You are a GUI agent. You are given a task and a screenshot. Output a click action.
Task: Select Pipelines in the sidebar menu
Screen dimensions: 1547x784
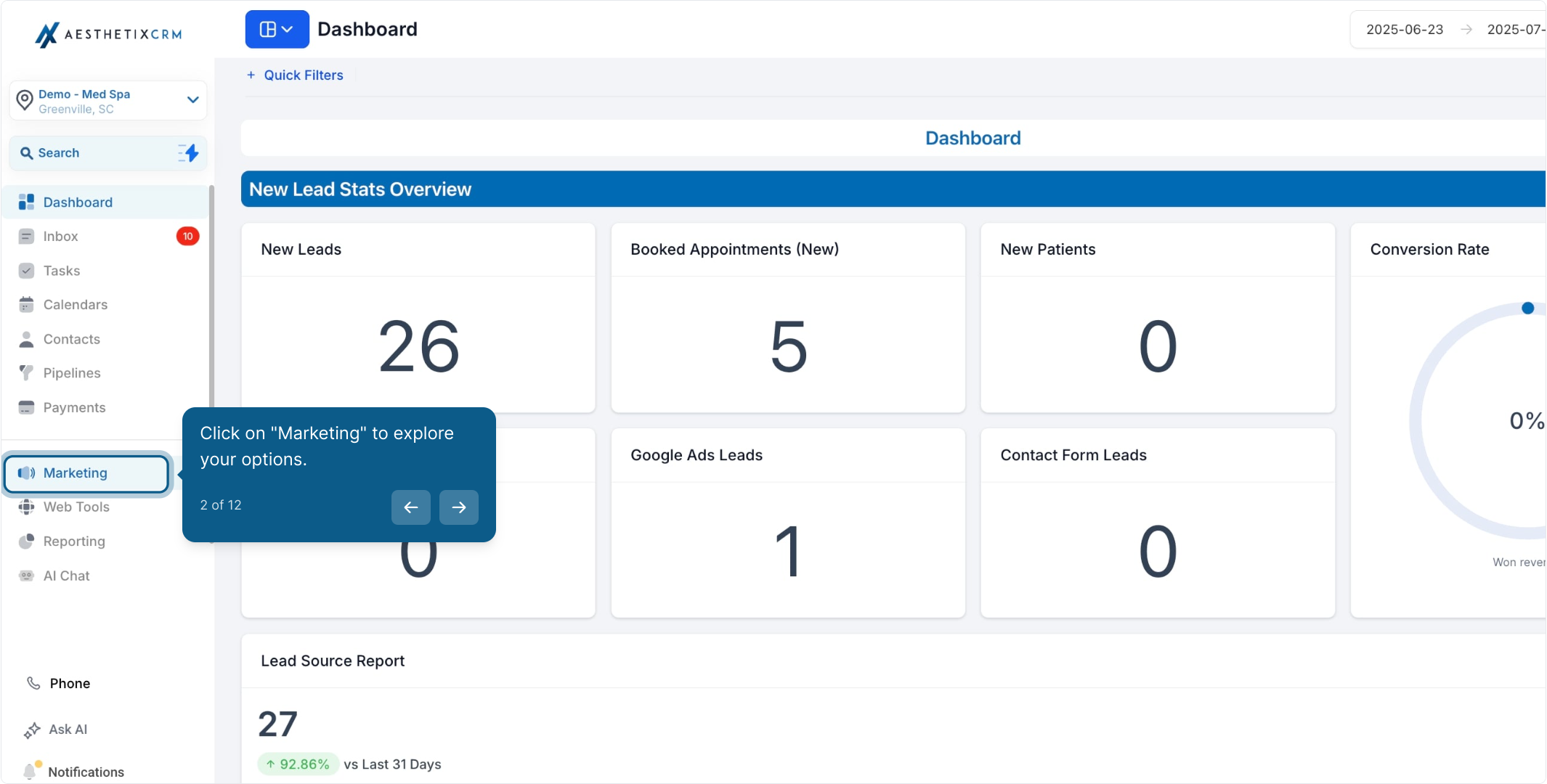click(72, 373)
